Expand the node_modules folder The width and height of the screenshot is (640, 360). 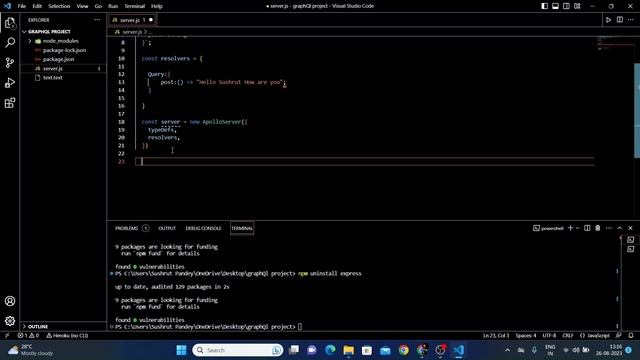[x=60, y=41]
